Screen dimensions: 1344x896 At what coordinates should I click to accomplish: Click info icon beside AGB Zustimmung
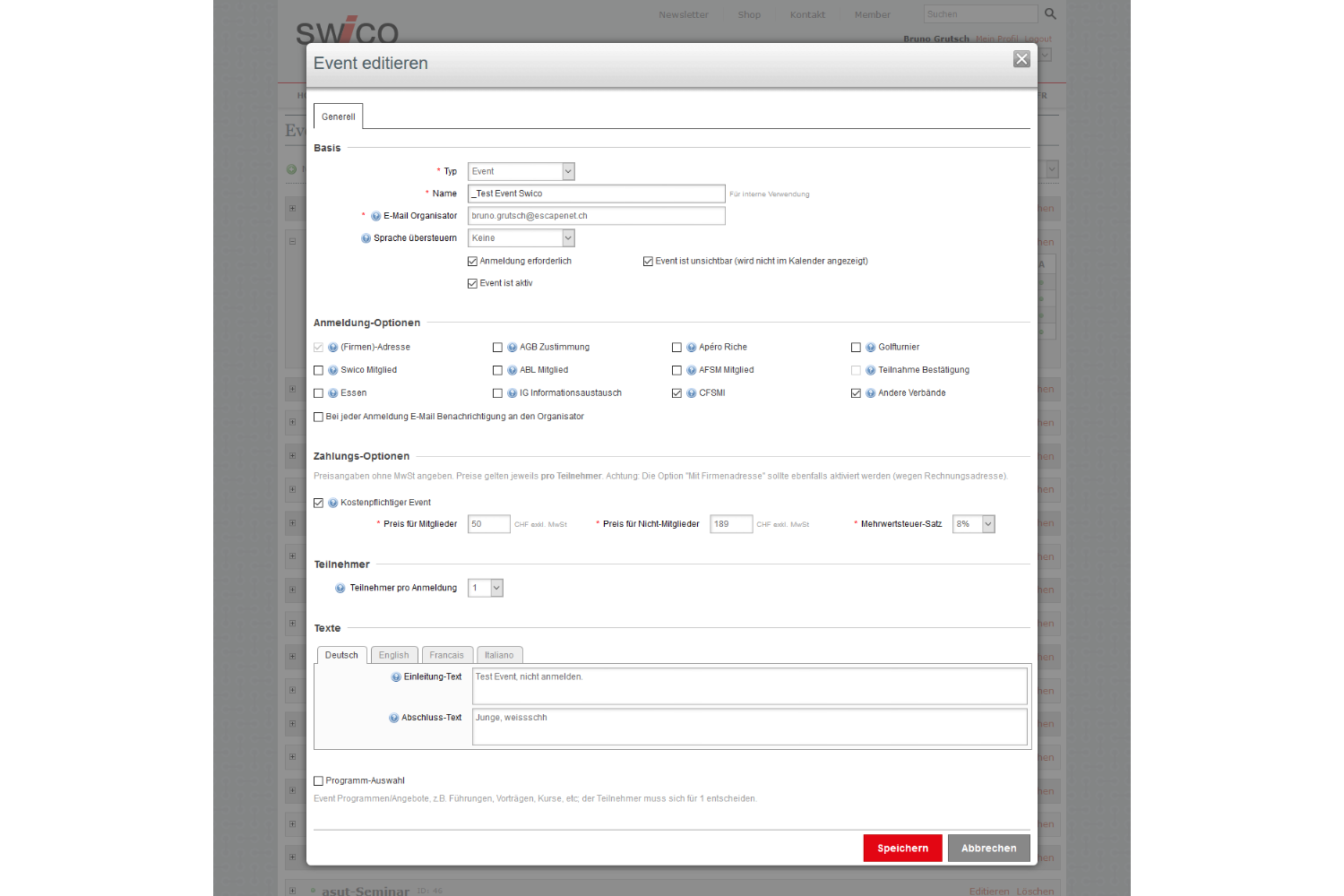512,348
